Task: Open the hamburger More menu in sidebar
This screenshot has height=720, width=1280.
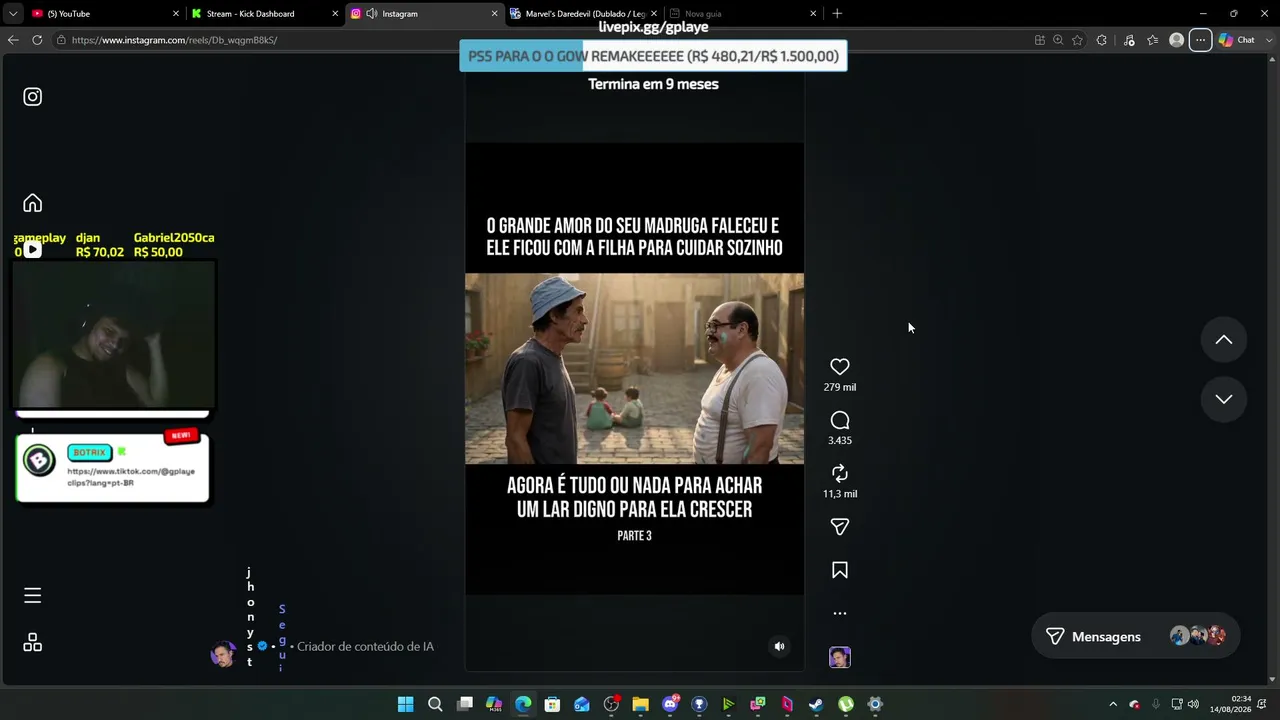Action: (x=33, y=596)
